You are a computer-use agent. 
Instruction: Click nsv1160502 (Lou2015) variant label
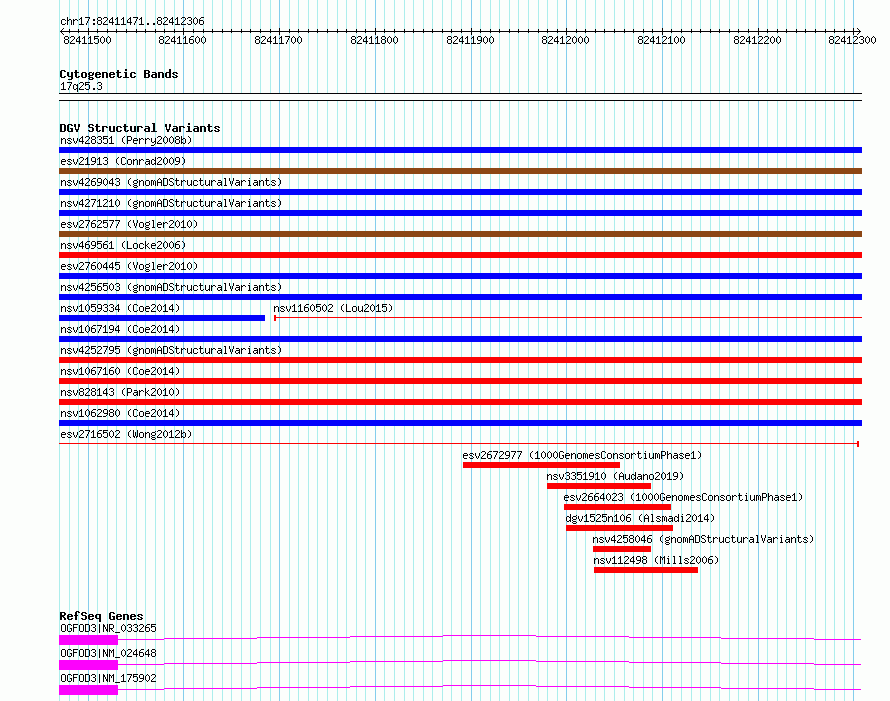[x=333, y=308]
